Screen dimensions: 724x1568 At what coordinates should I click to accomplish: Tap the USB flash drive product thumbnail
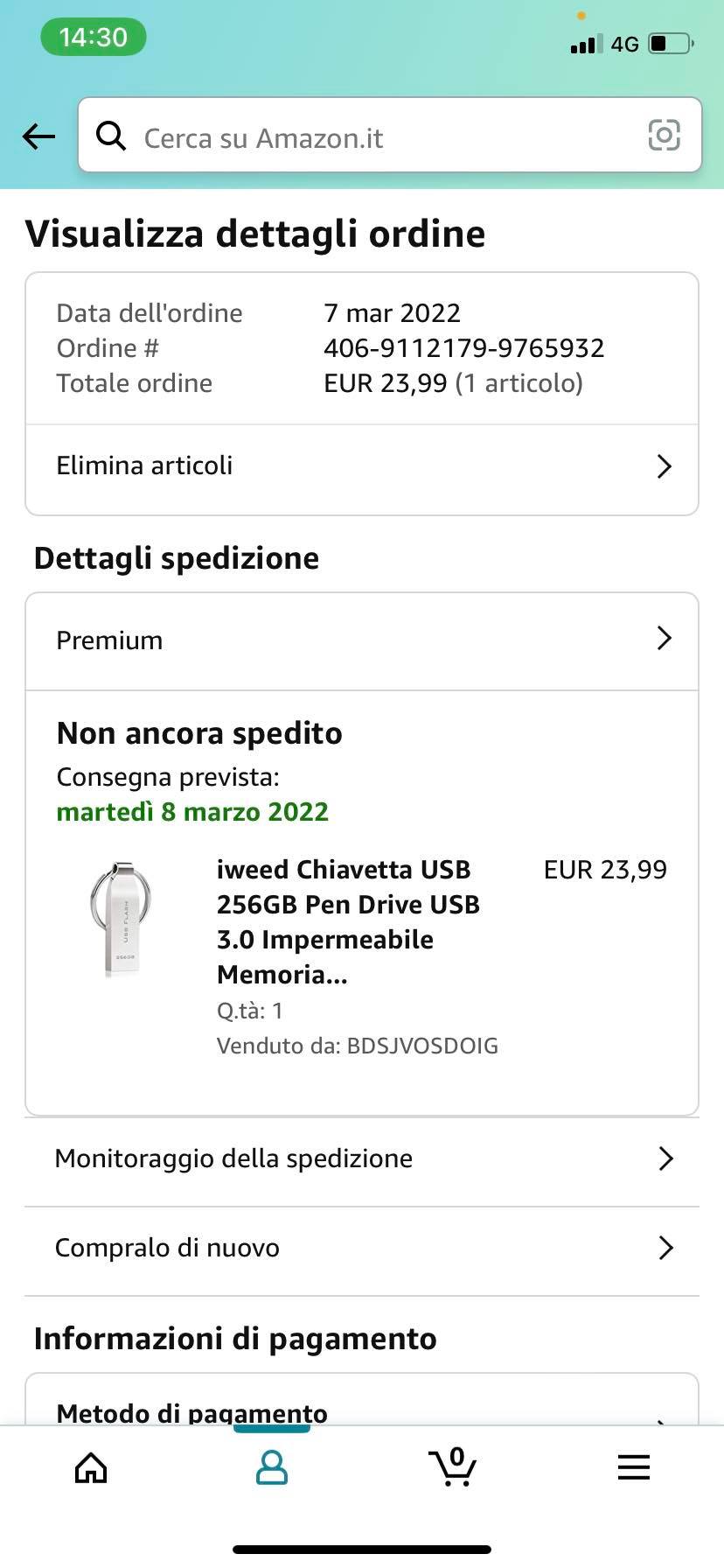(122, 919)
